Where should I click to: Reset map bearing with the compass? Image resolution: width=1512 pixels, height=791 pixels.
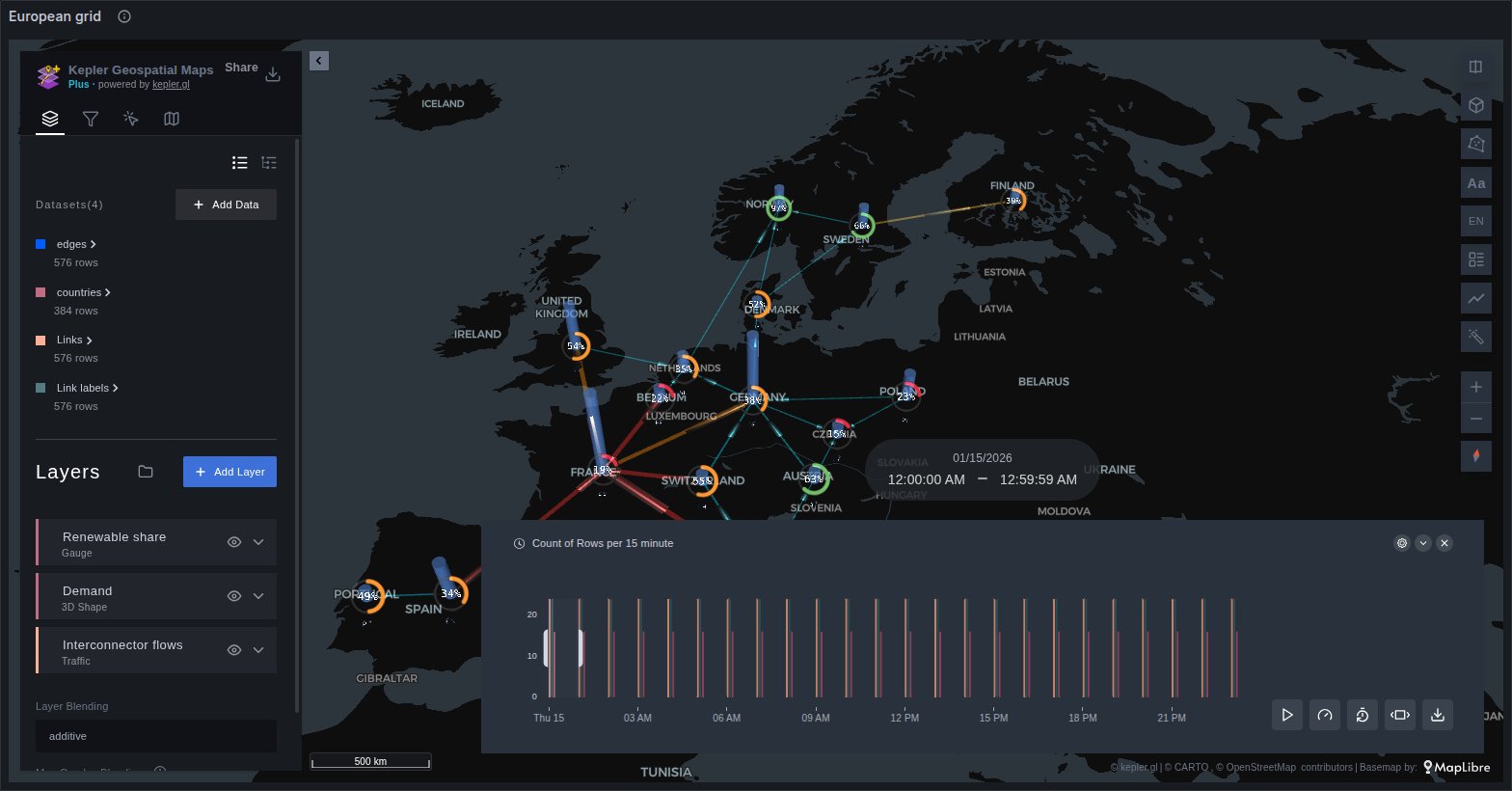pyautogui.click(x=1475, y=455)
